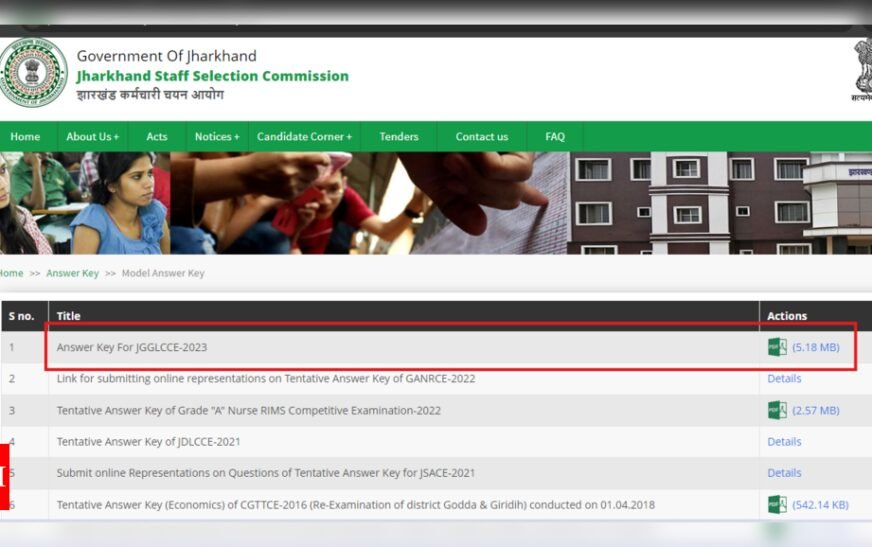Open the PDF icon for Grade A Nurse RIMS key
Screen dimensions: 872x547
(x=777, y=410)
